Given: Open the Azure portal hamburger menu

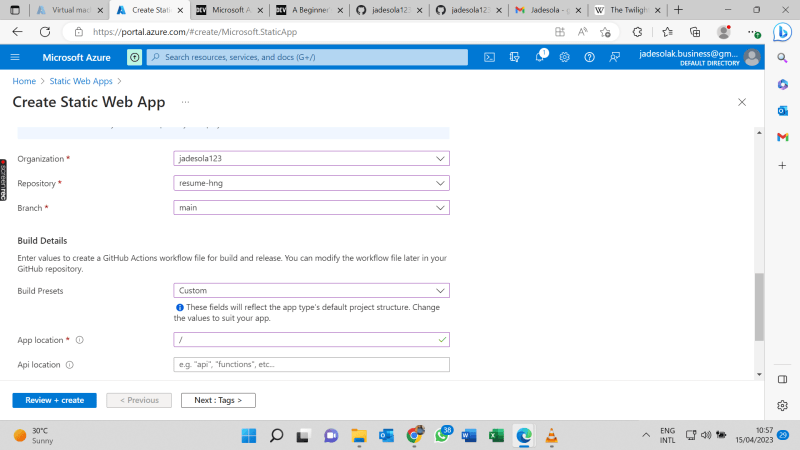Looking at the screenshot, I should (x=15, y=57).
